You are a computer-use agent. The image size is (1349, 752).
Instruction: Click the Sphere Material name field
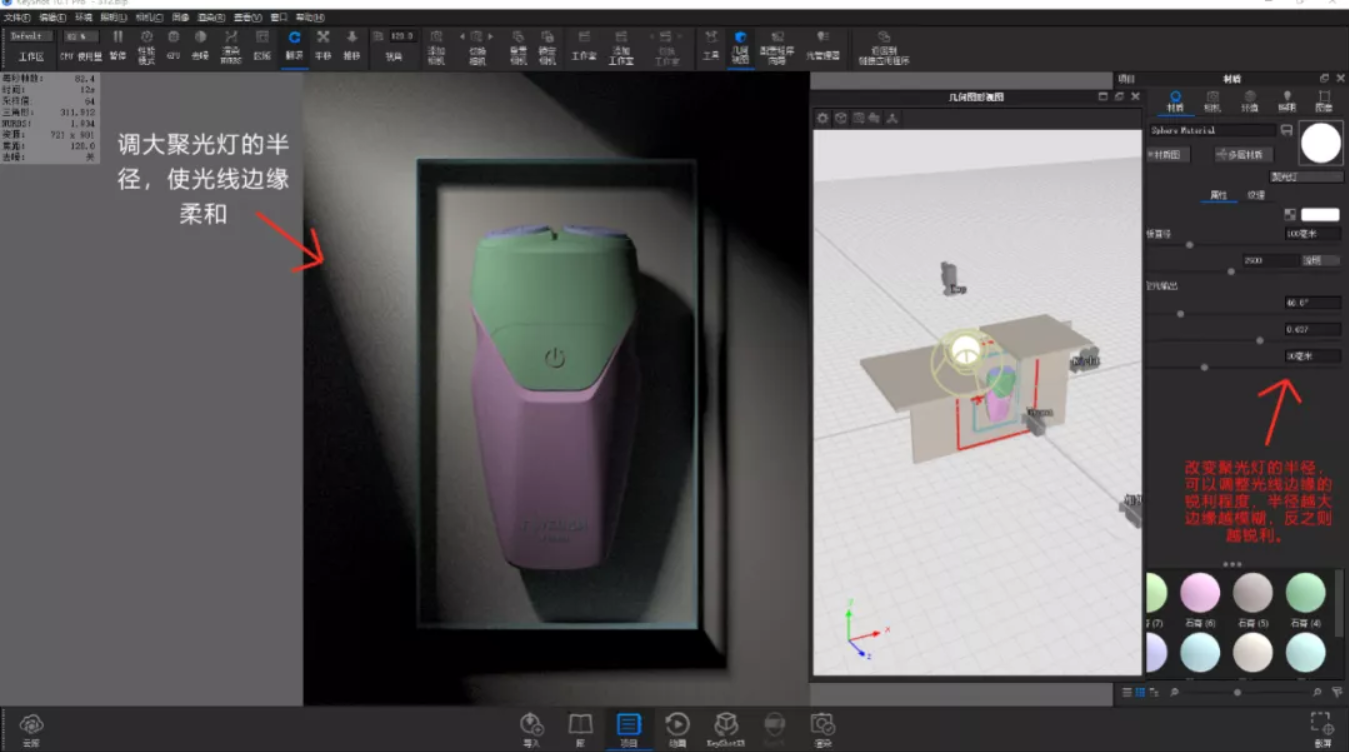1212,130
